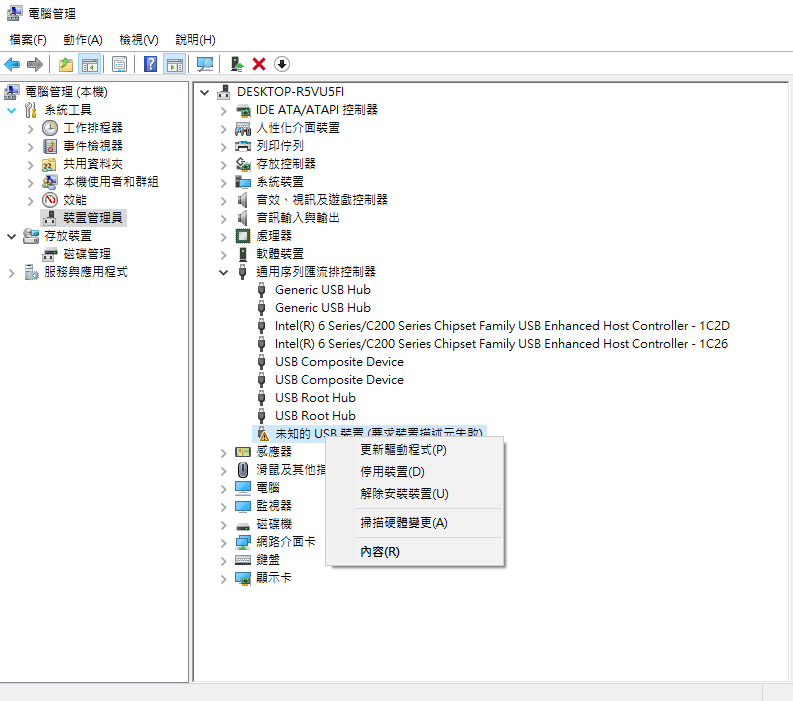Screen dimensions: 793x701
Task: Click the red X uninstall device icon
Action: [259, 64]
